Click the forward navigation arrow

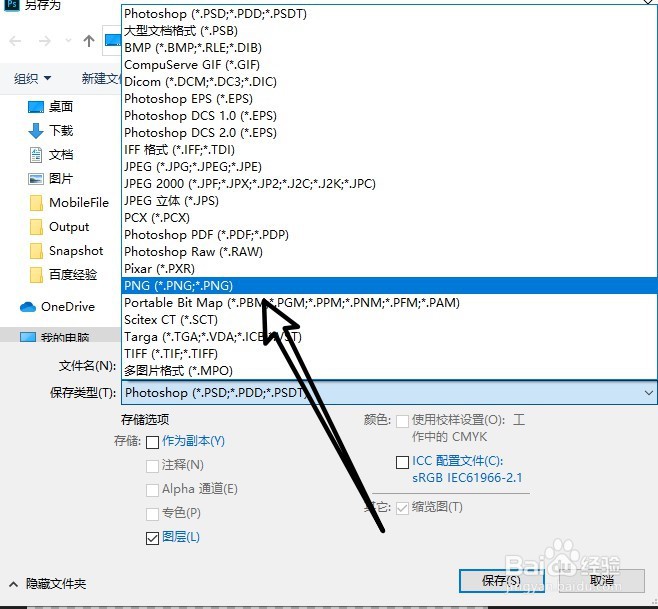point(44,41)
